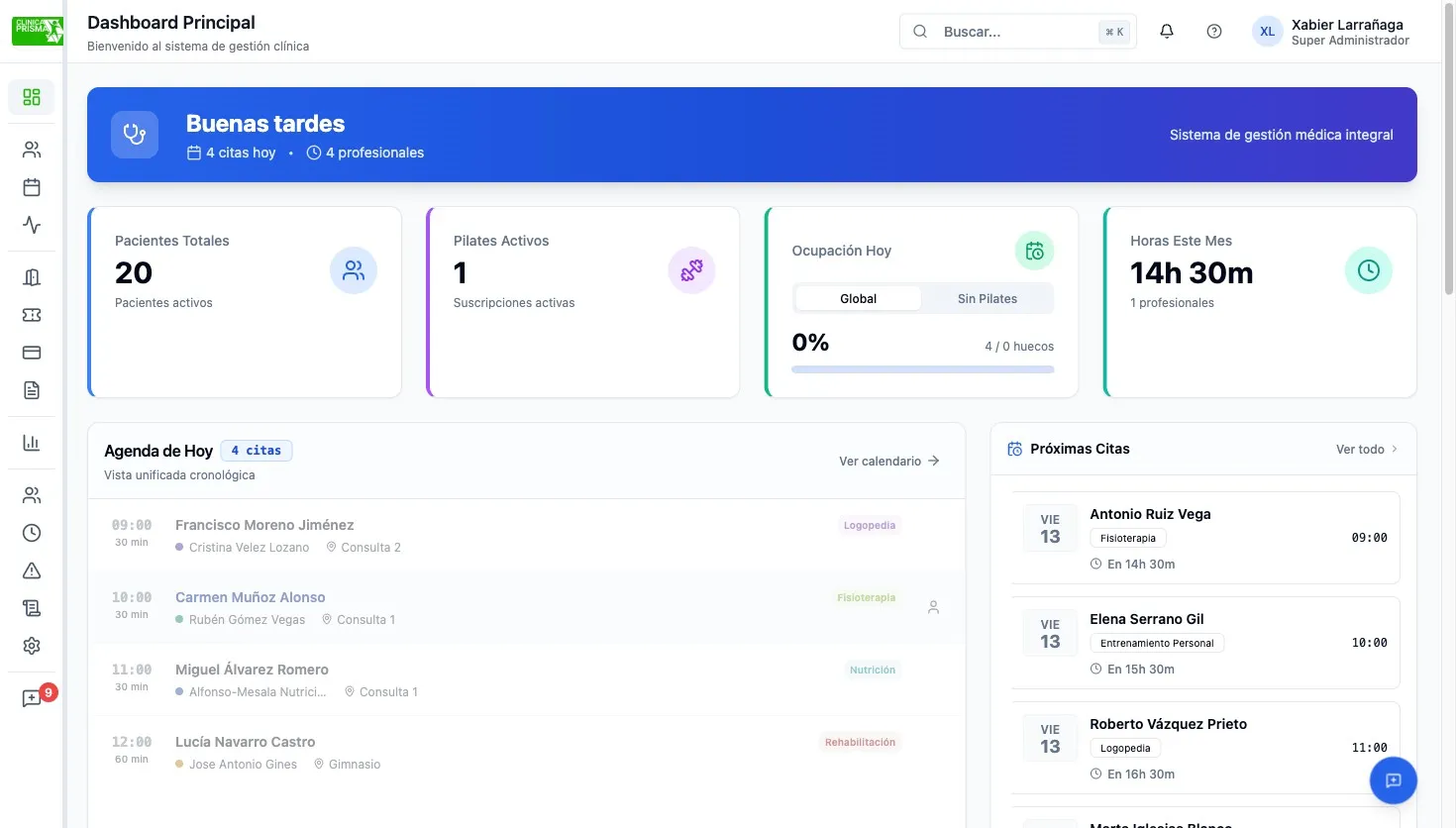
Task: Click the help question mark icon
Action: pos(1214,32)
